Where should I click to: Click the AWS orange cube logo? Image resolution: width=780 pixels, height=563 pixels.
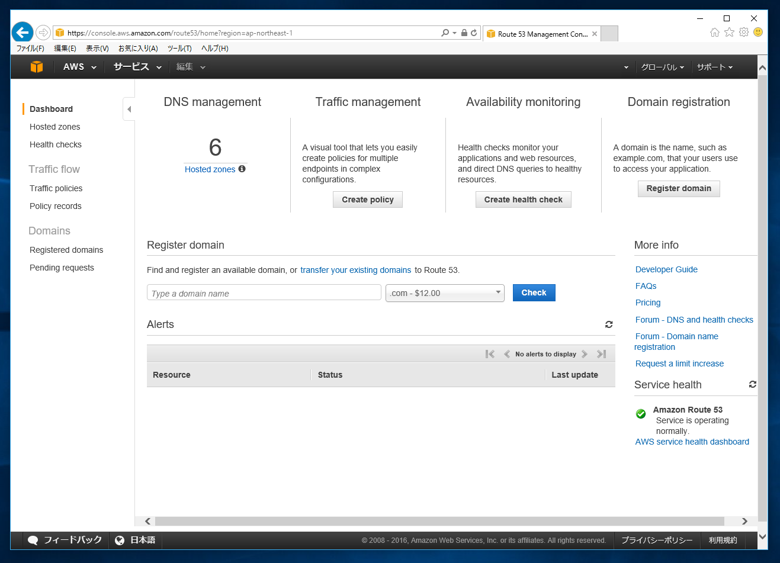pos(36,67)
